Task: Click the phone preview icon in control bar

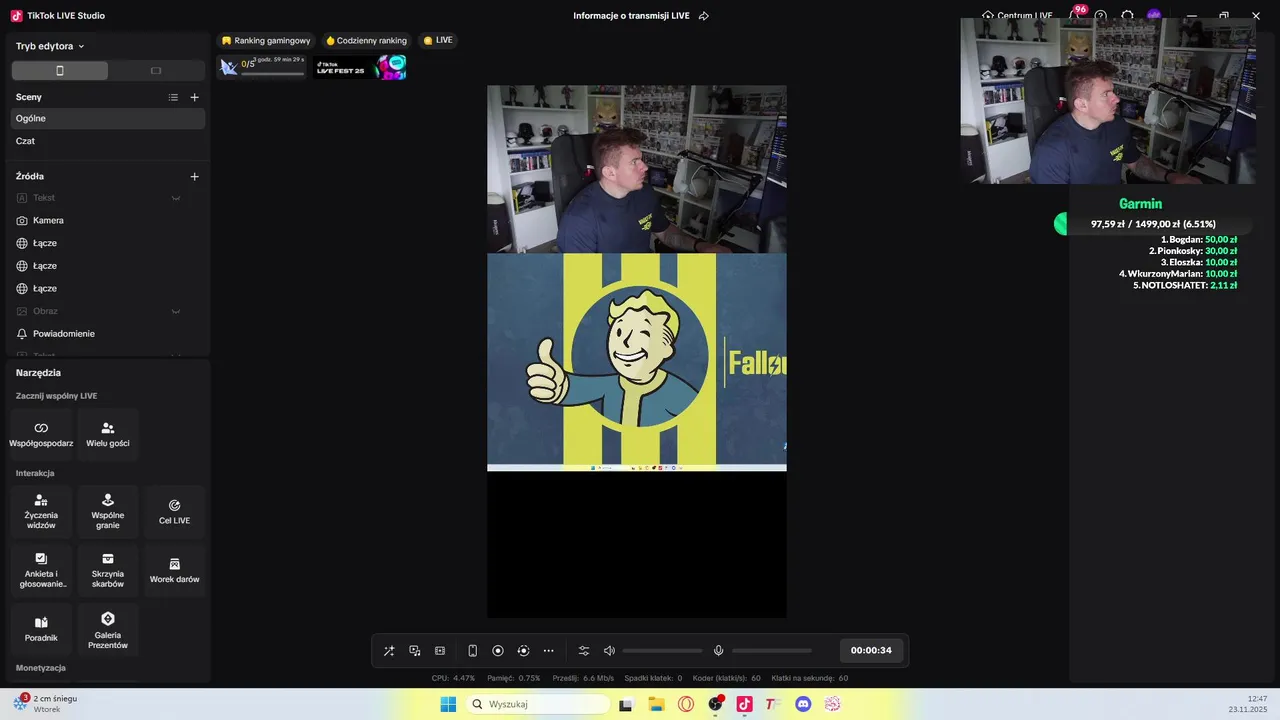Action: [x=473, y=651]
